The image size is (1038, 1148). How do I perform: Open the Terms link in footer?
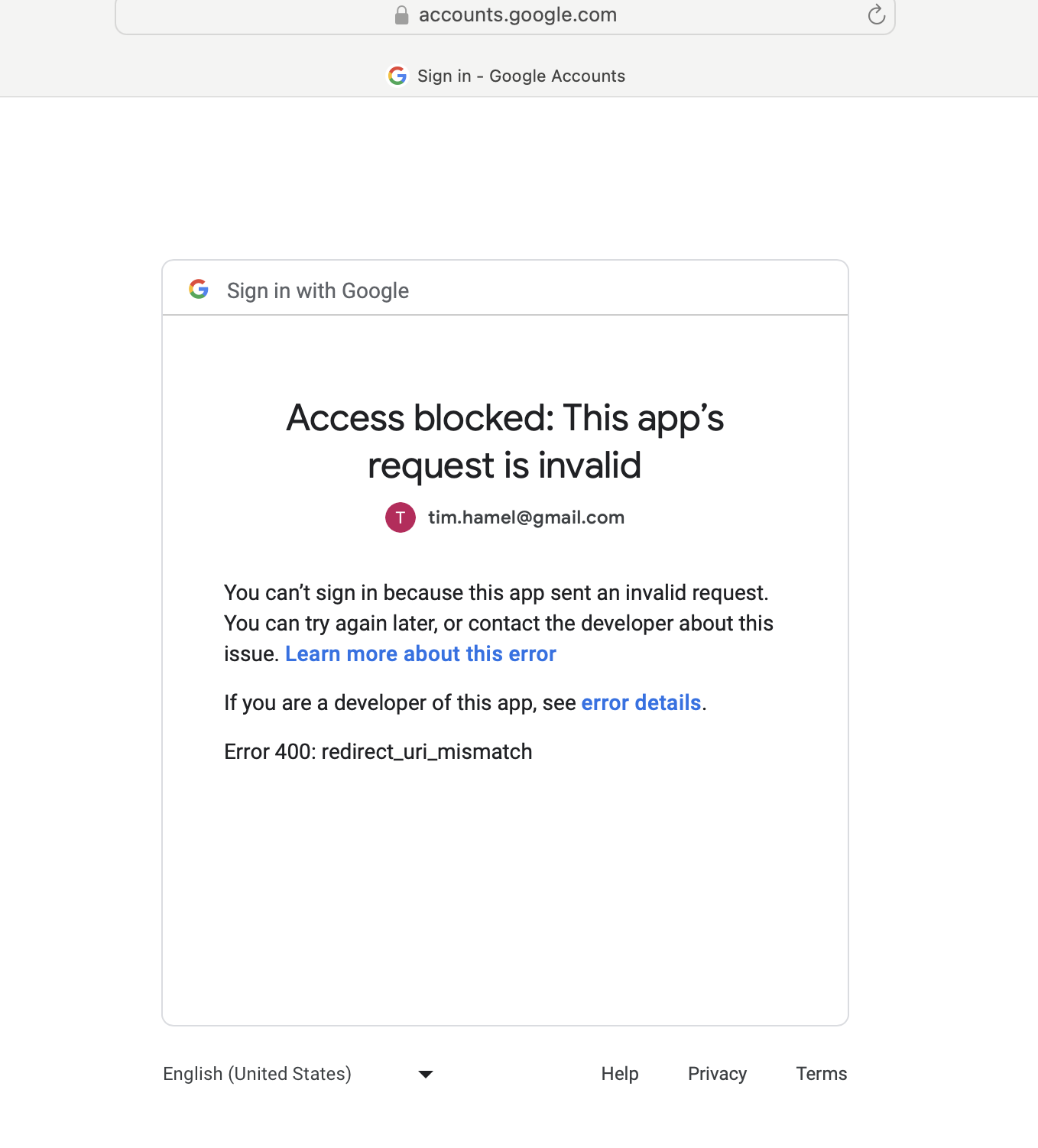(x=821, y=1074)
